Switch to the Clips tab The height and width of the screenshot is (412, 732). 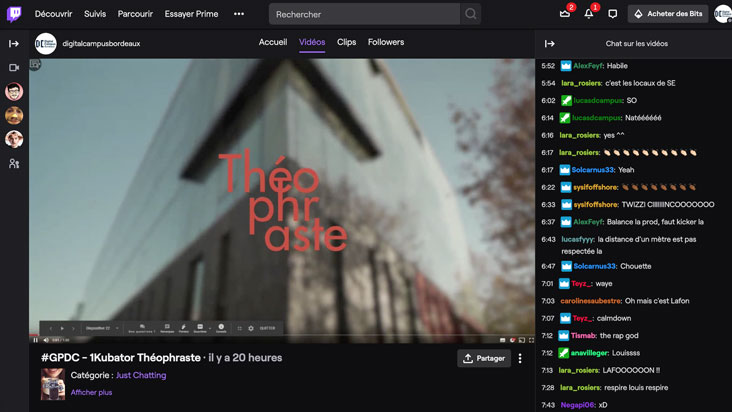[x=346, y=43]
